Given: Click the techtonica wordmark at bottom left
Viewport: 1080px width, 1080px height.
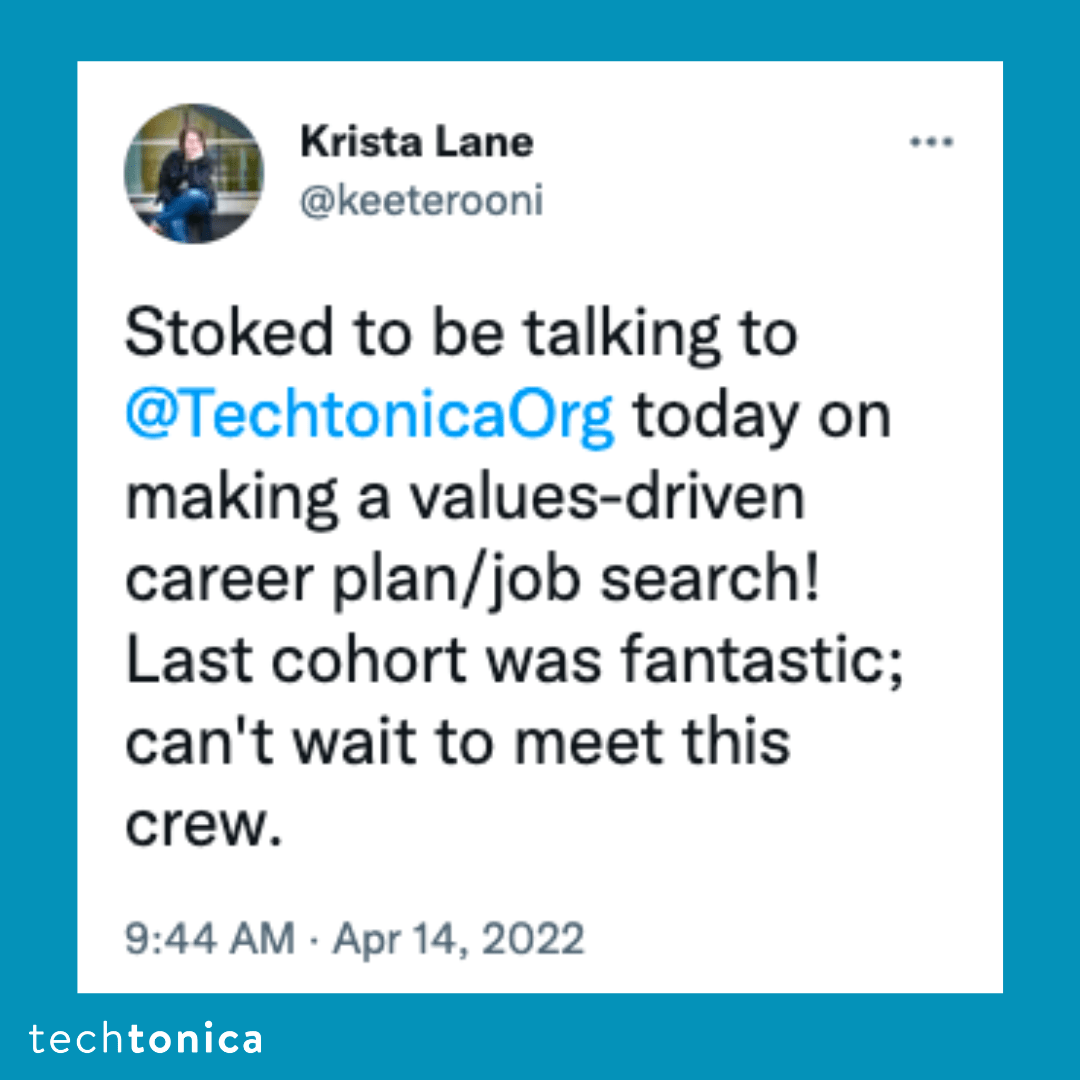Looking at the screenshot, I should click(146, 1039).
